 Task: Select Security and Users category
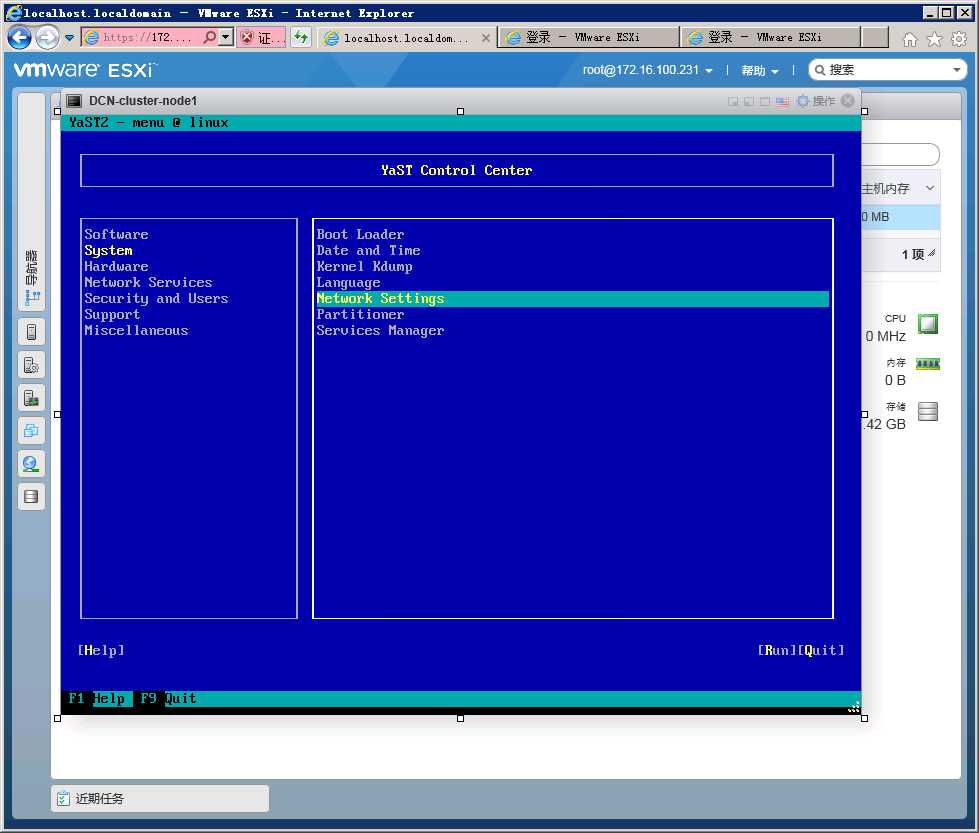pyautogui.click(x=156, y=298)
